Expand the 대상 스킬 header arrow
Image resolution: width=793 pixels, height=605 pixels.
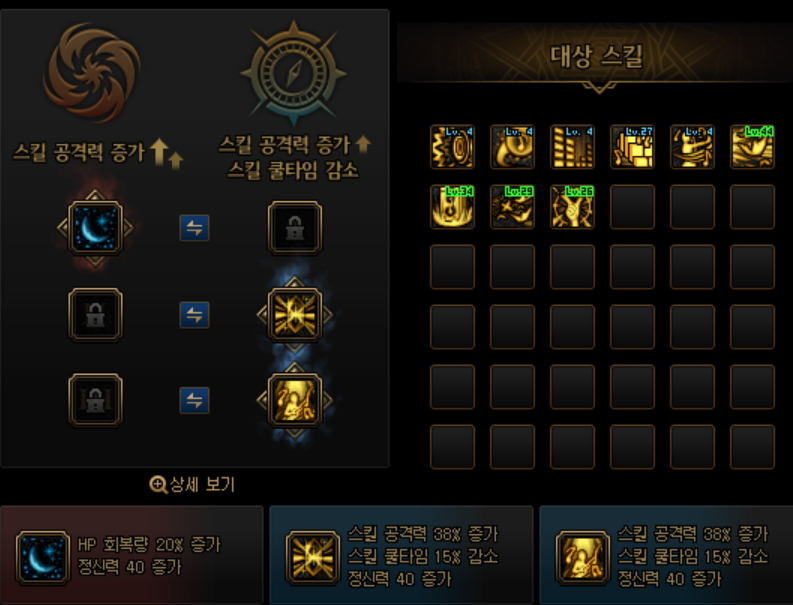pyautogui.click(x=599, y=88)
